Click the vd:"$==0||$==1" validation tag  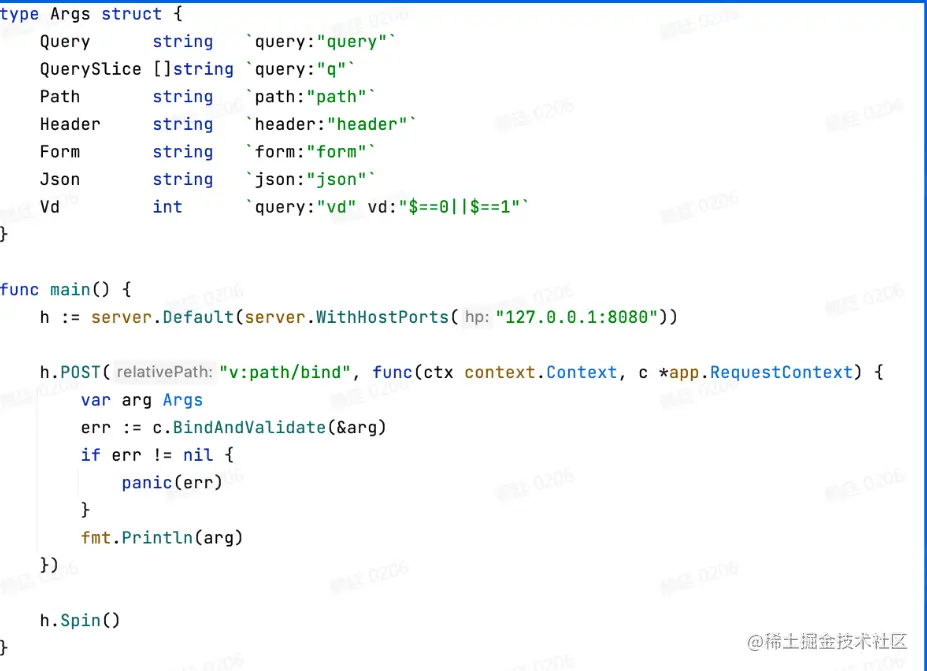(445, 207)
